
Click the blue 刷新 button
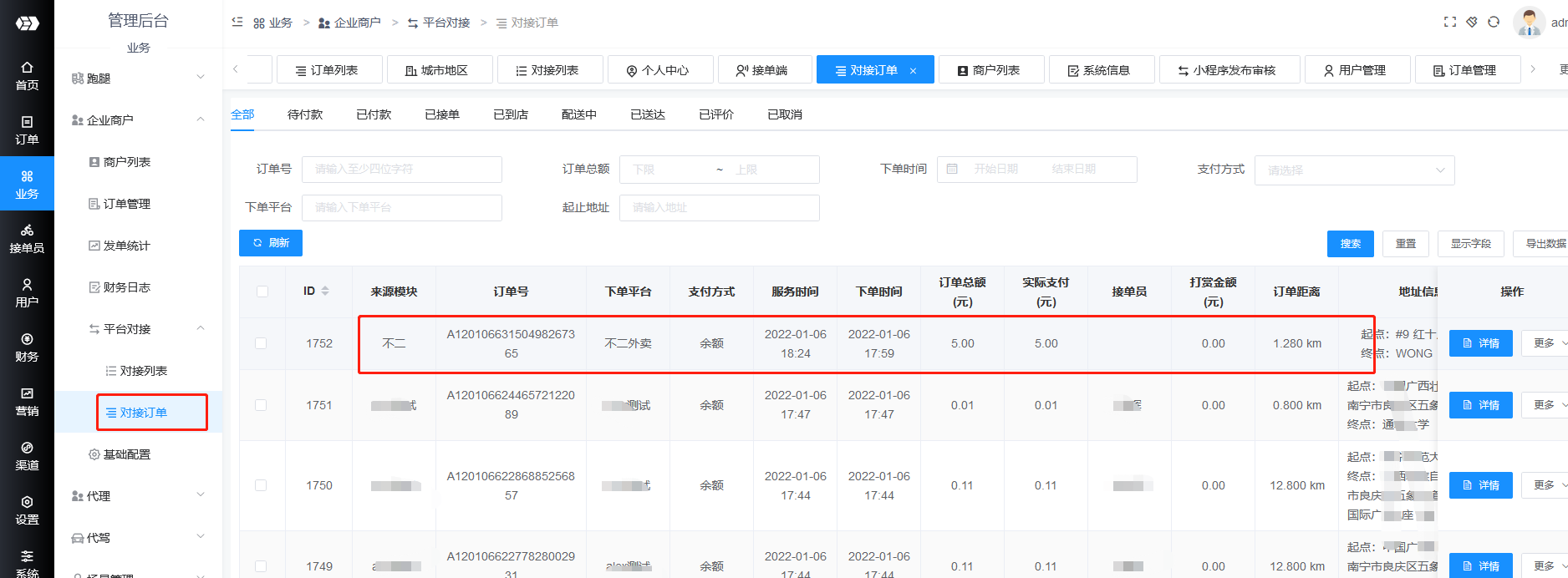click(271, 243)
